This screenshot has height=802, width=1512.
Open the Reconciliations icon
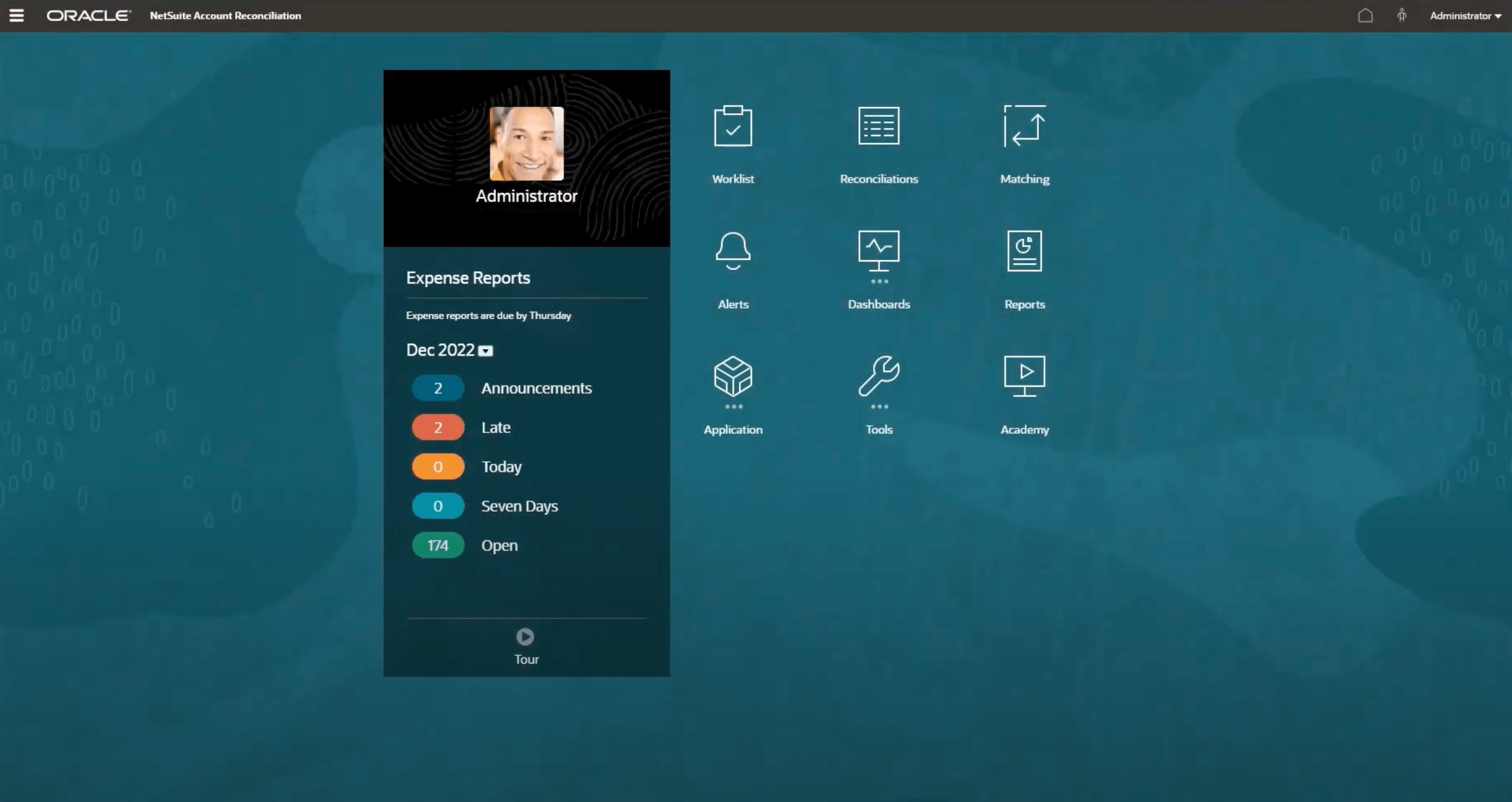coord(879,126)
